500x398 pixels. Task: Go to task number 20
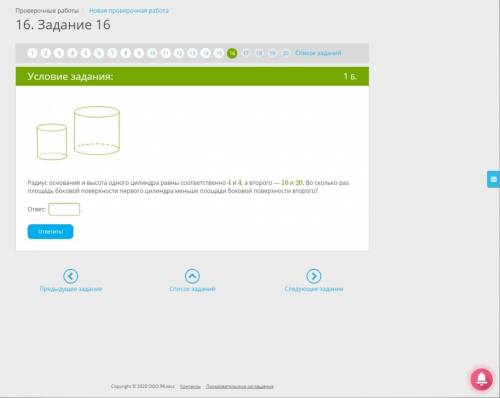[x=286, y=53]
